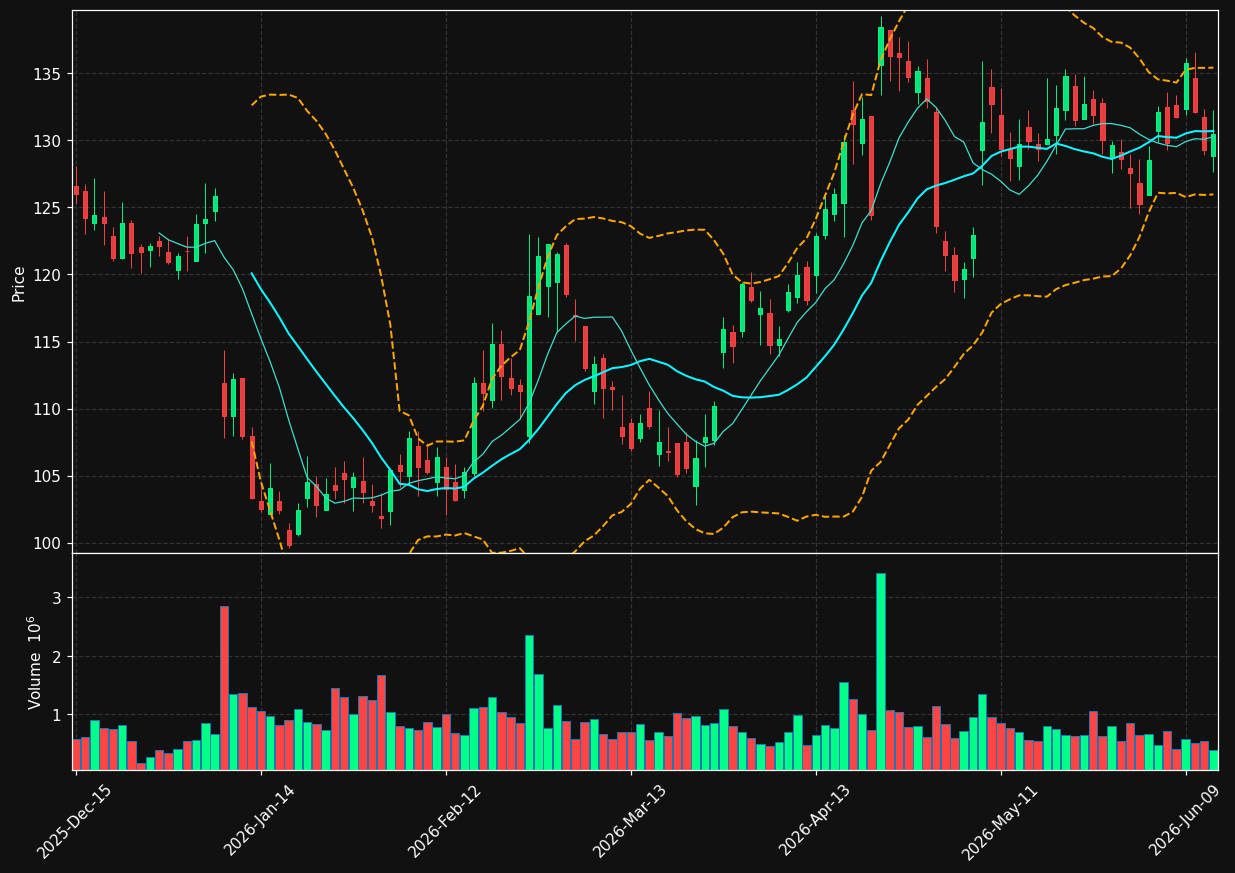
Task: Click the volume axis tick 3
Action: [x=56, y=598]
